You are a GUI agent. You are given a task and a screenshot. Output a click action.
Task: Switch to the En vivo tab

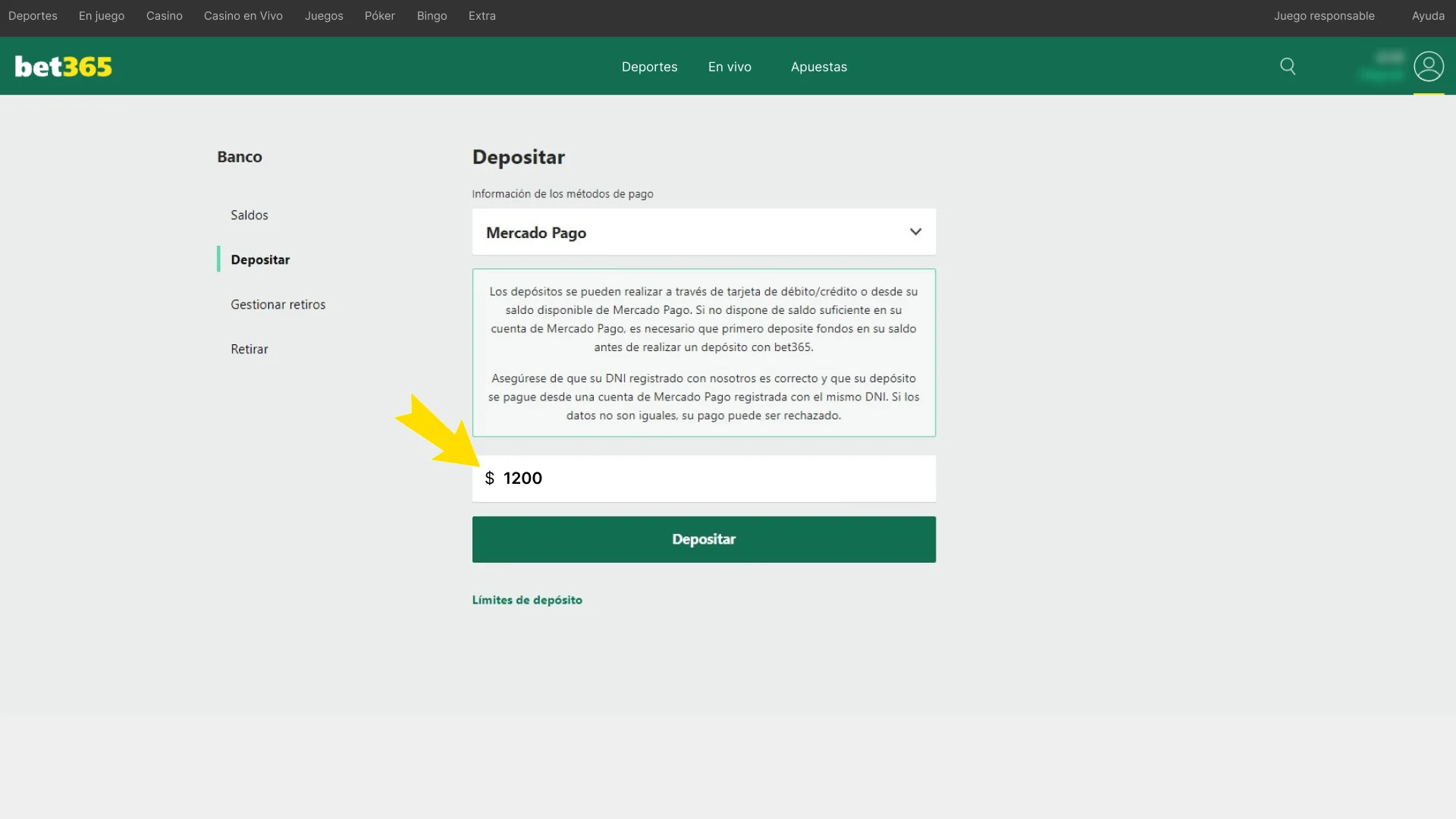(x=729, y=67)
